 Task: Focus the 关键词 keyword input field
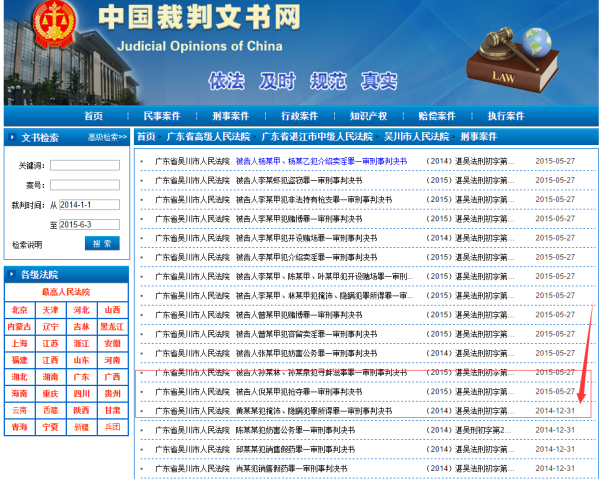pyautogui.click(x=85, y=165)
